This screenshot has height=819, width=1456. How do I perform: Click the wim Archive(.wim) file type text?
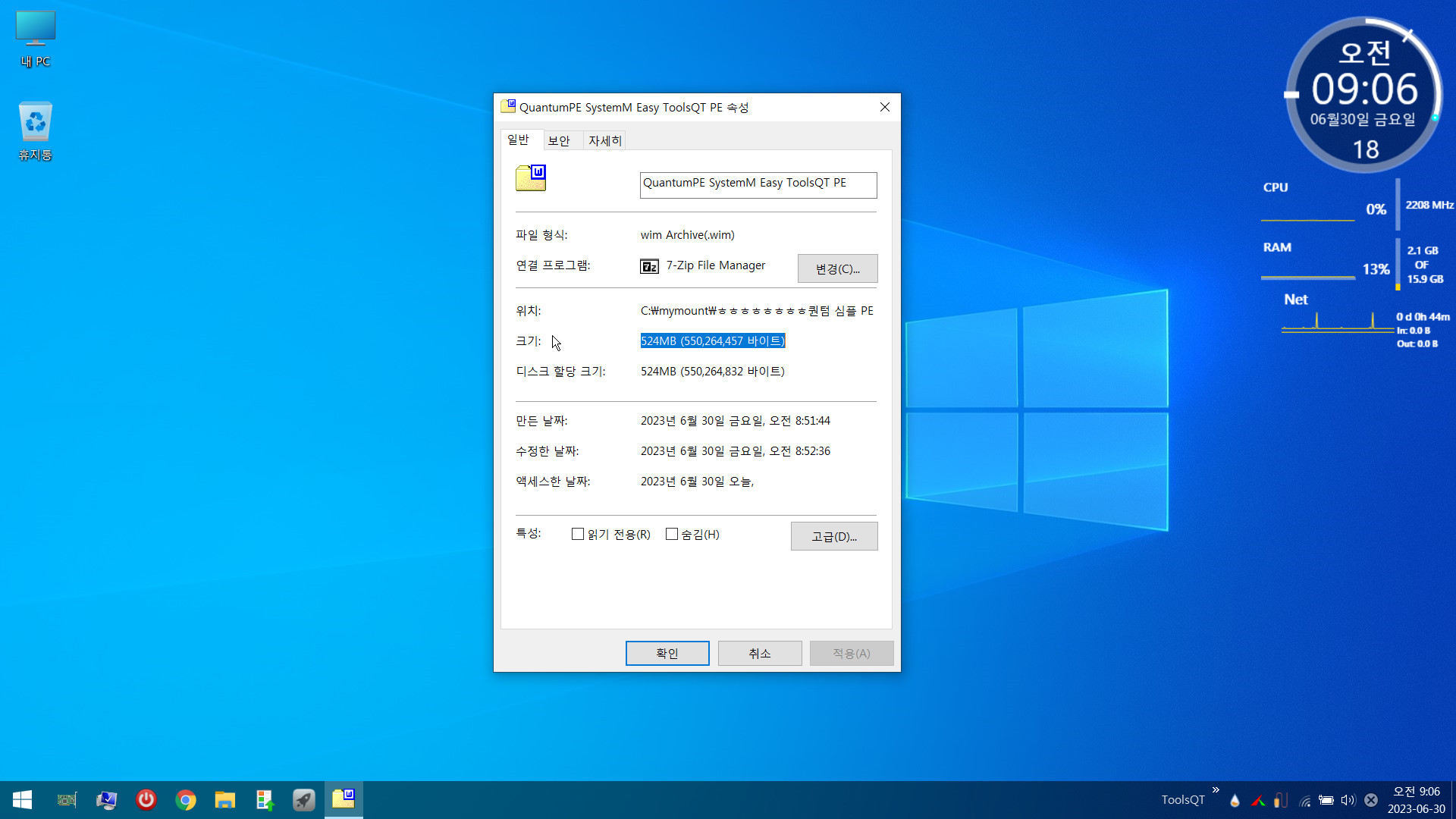pyautogui.click(x=688, y=235)
